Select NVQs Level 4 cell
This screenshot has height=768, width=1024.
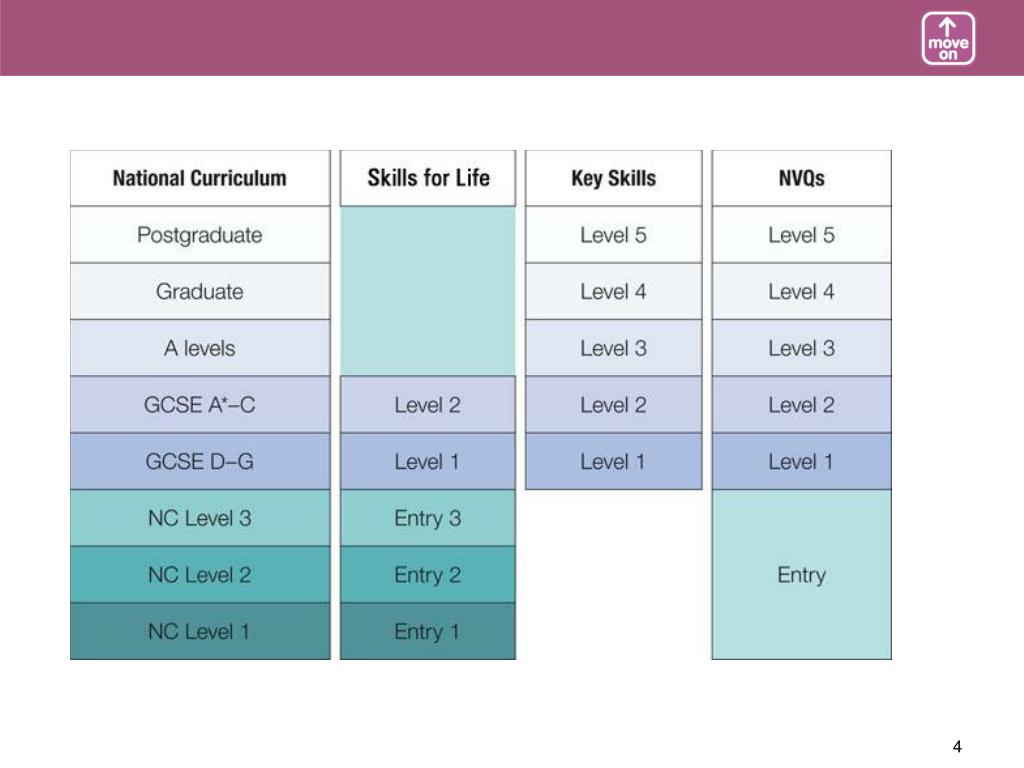(x=801, y=292)
